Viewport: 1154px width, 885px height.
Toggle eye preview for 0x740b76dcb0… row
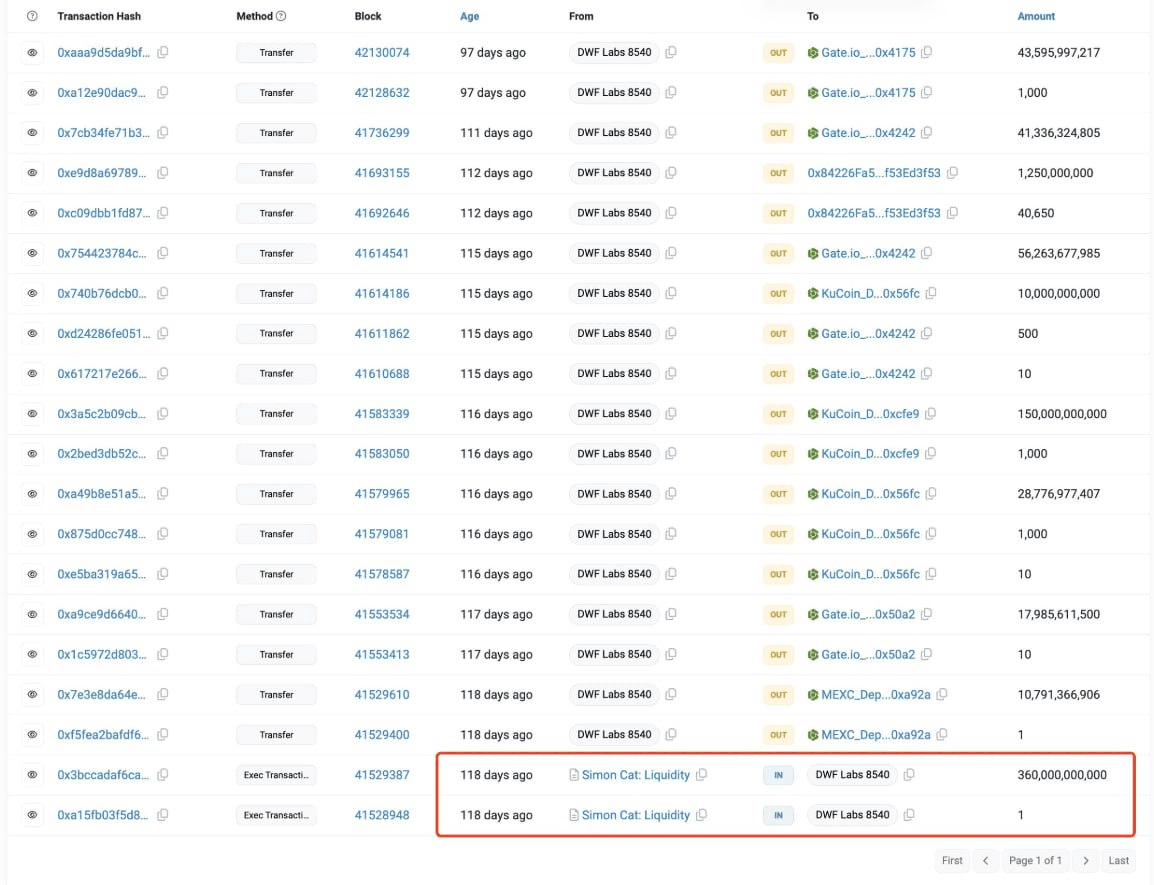click(x=32, y=293)
